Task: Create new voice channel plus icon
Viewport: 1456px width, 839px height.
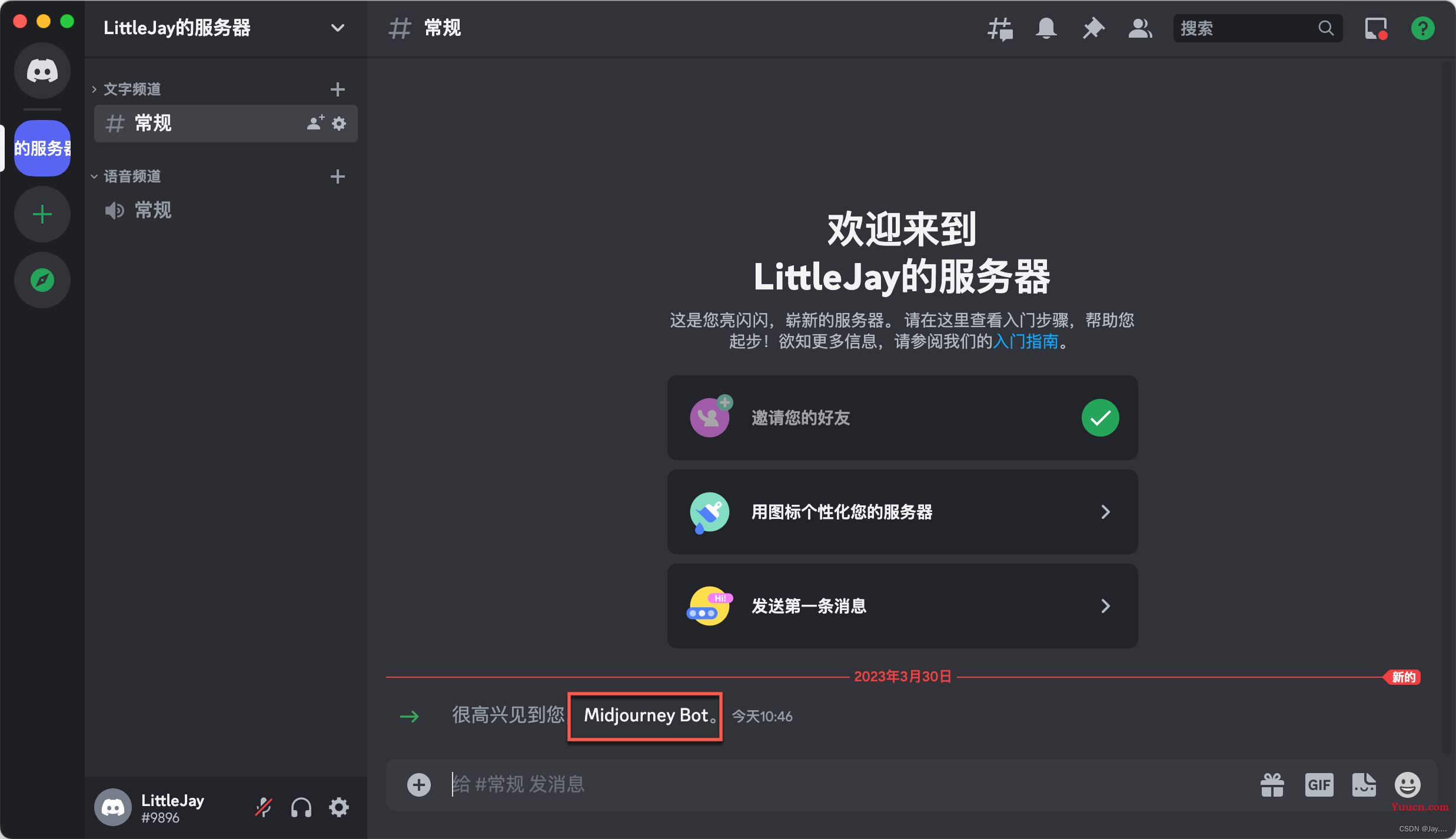Action: click(x=338, y=177)
